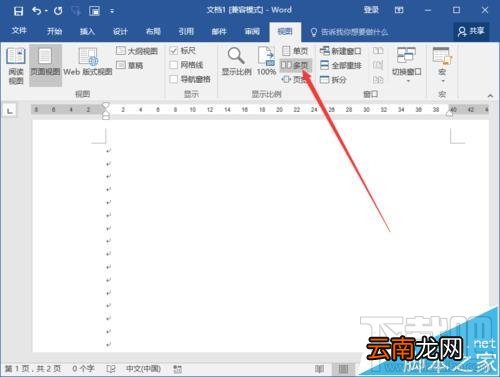Click the language 中文(中国) indicator

coord(143,368)
